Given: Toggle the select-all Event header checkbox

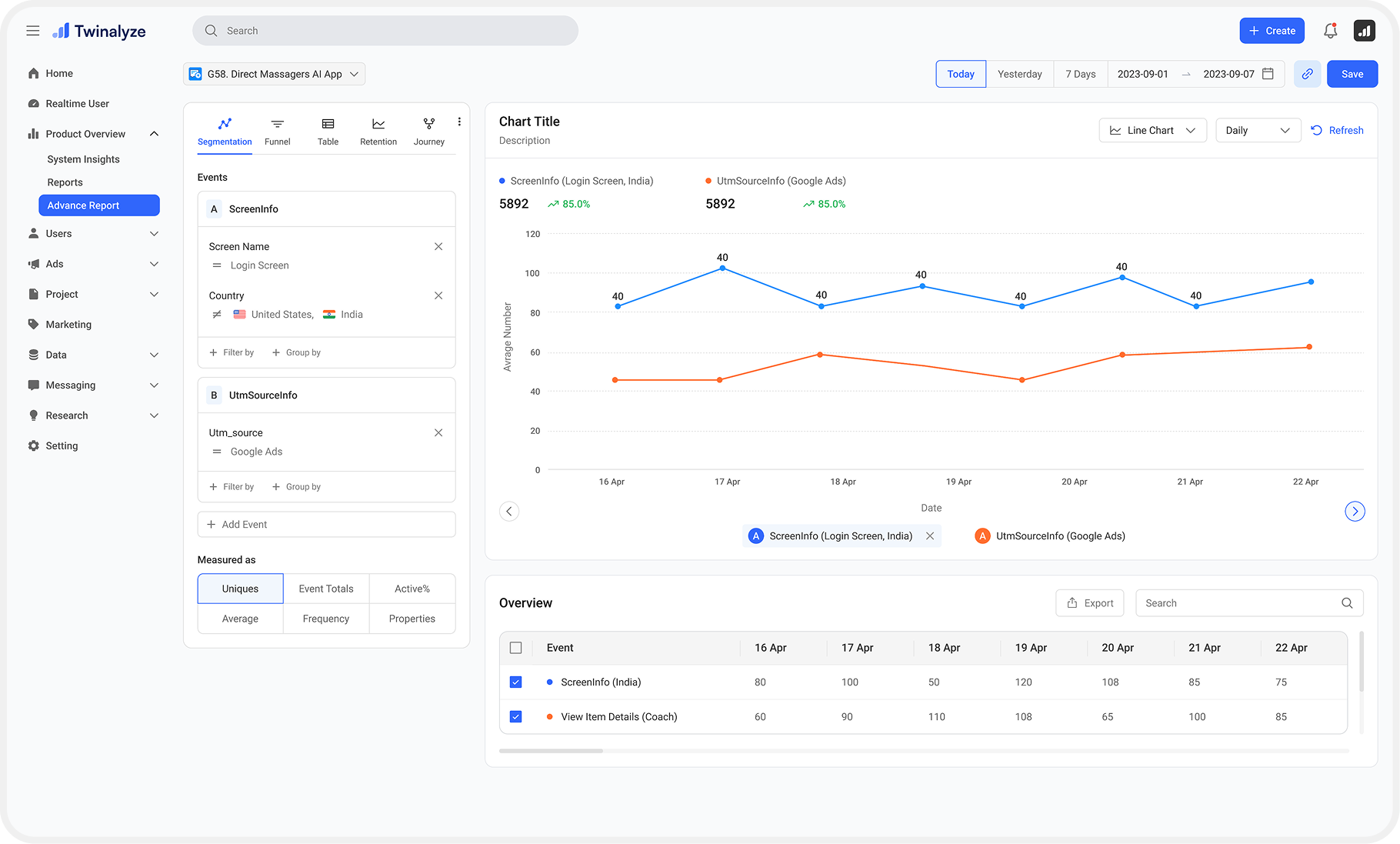Looking at the screenshot, I should click(516, 648).
